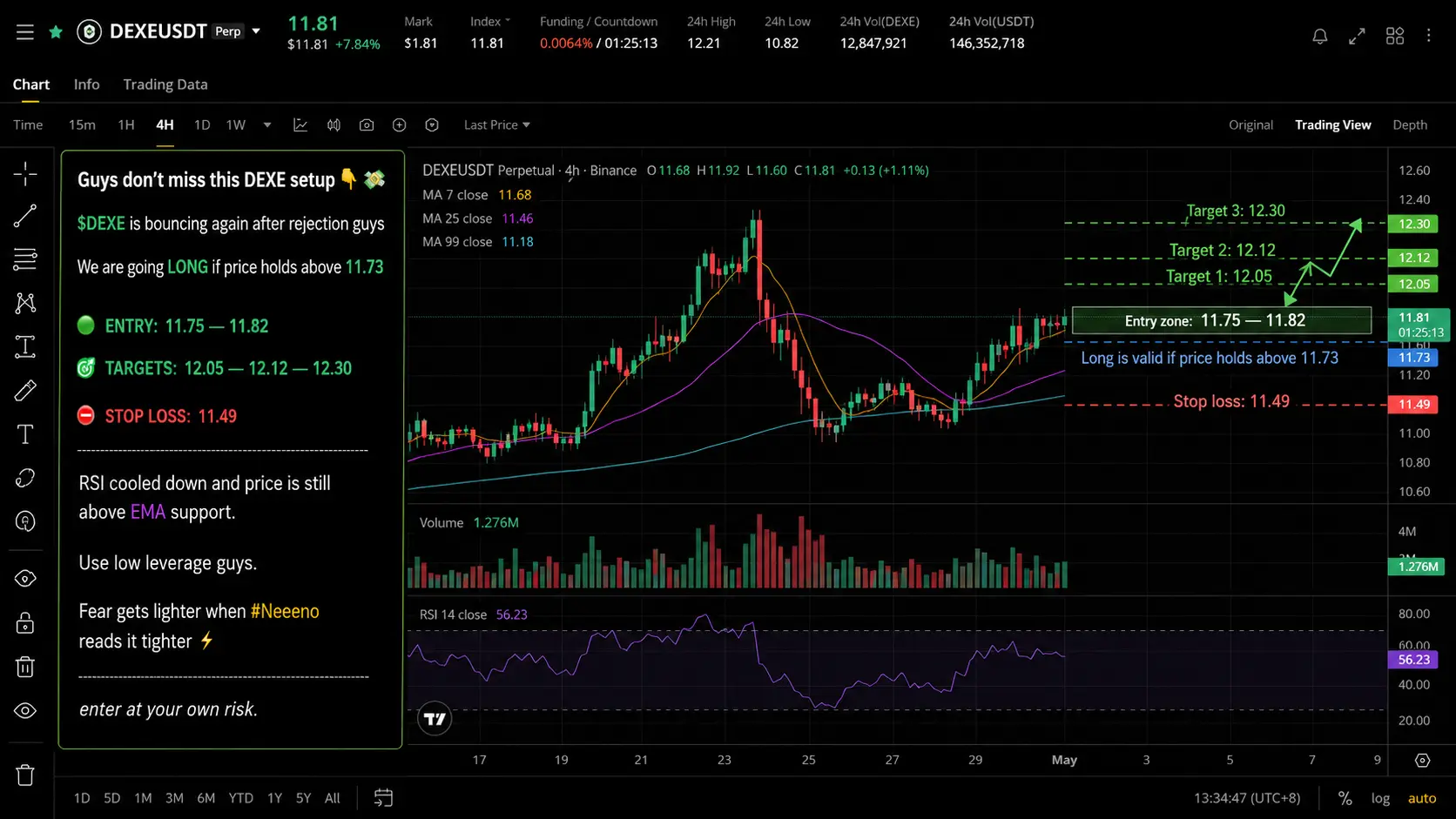This screenshot has width=1456, height=819.
Task: Click the DEXE coin logo icon
Action: coord(89,32)
